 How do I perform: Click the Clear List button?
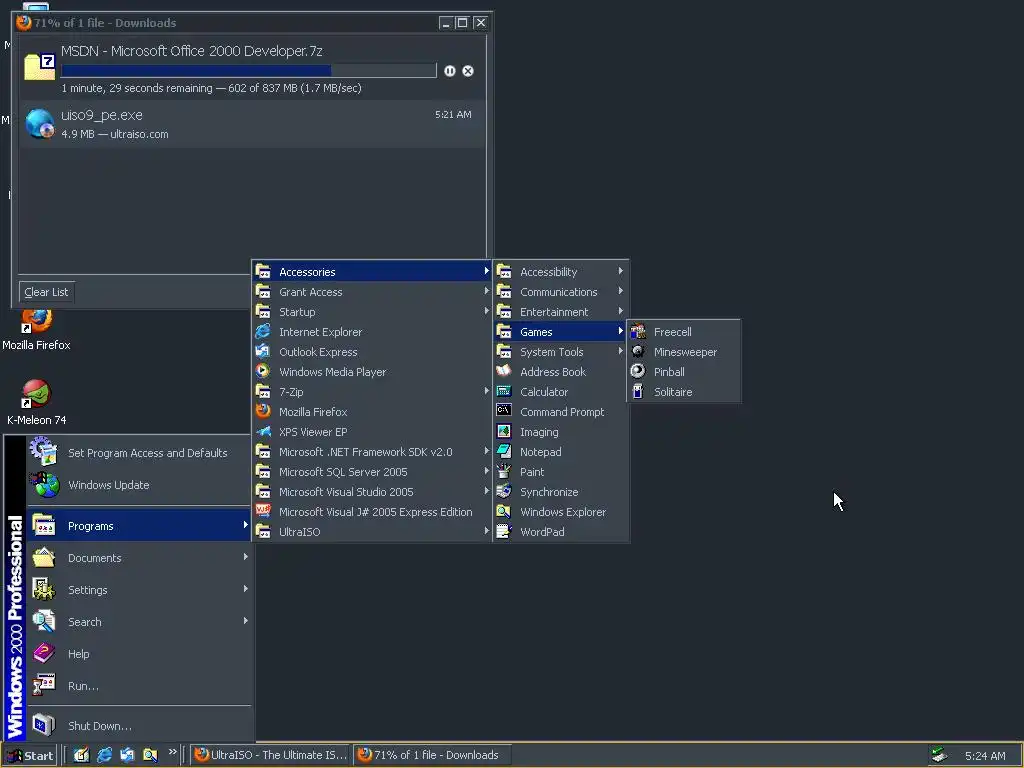pyautogui.click(x=46, y=292)
